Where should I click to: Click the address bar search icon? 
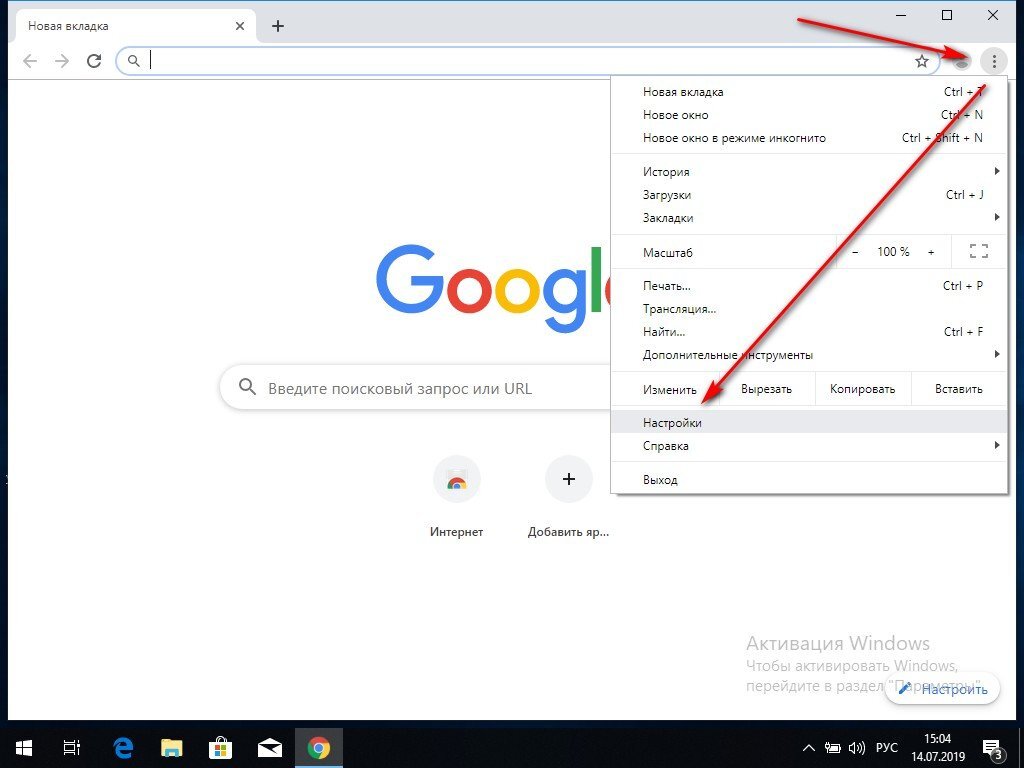click(x=133, y=61)
